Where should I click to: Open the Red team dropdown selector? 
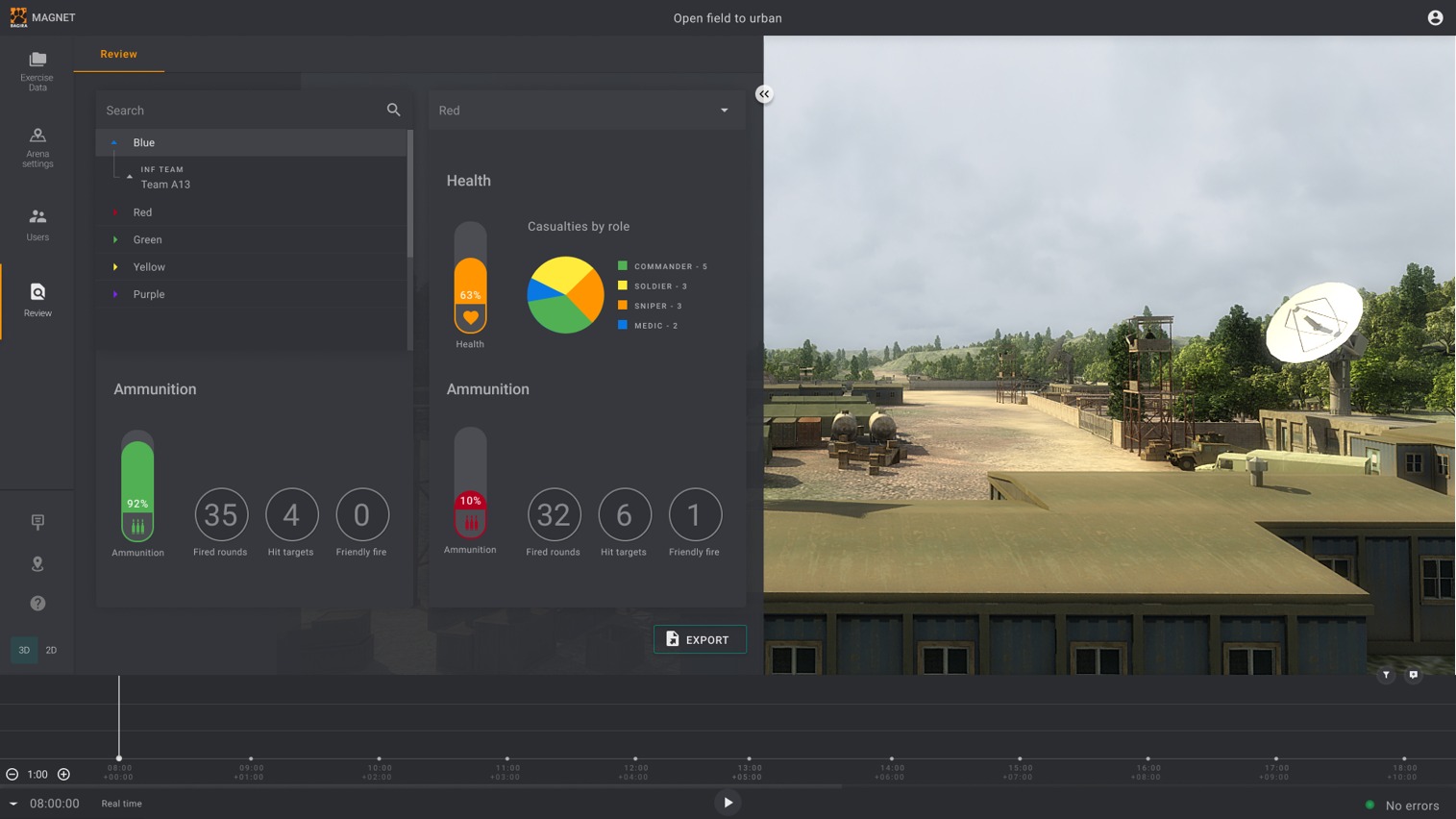pos(724,110)
